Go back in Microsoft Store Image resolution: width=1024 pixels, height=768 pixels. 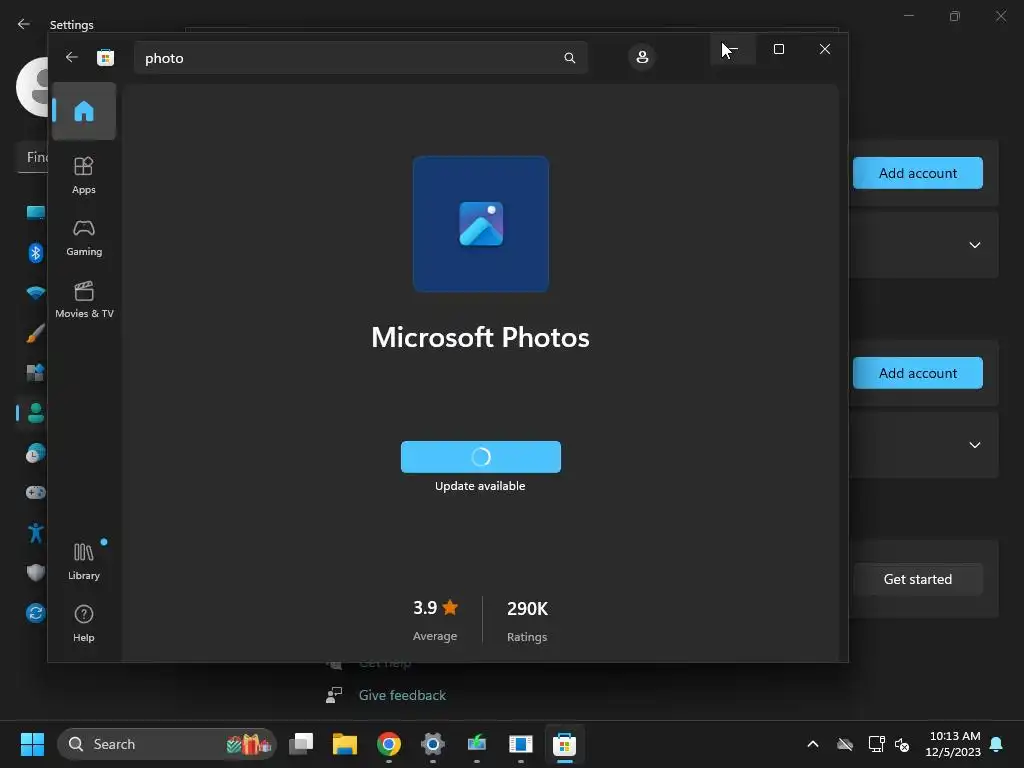click(72, 57)
